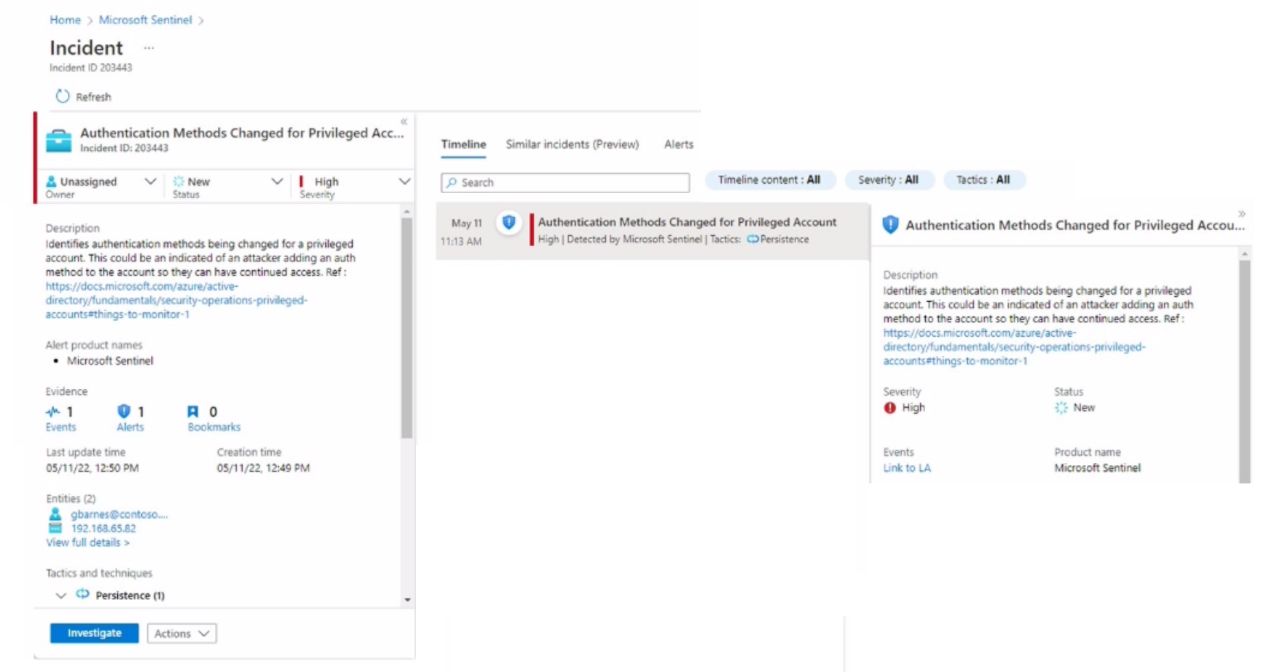1267x672 pixels.
Task: Click the Alerts evidence shield icon
Action: pos(124,411)
